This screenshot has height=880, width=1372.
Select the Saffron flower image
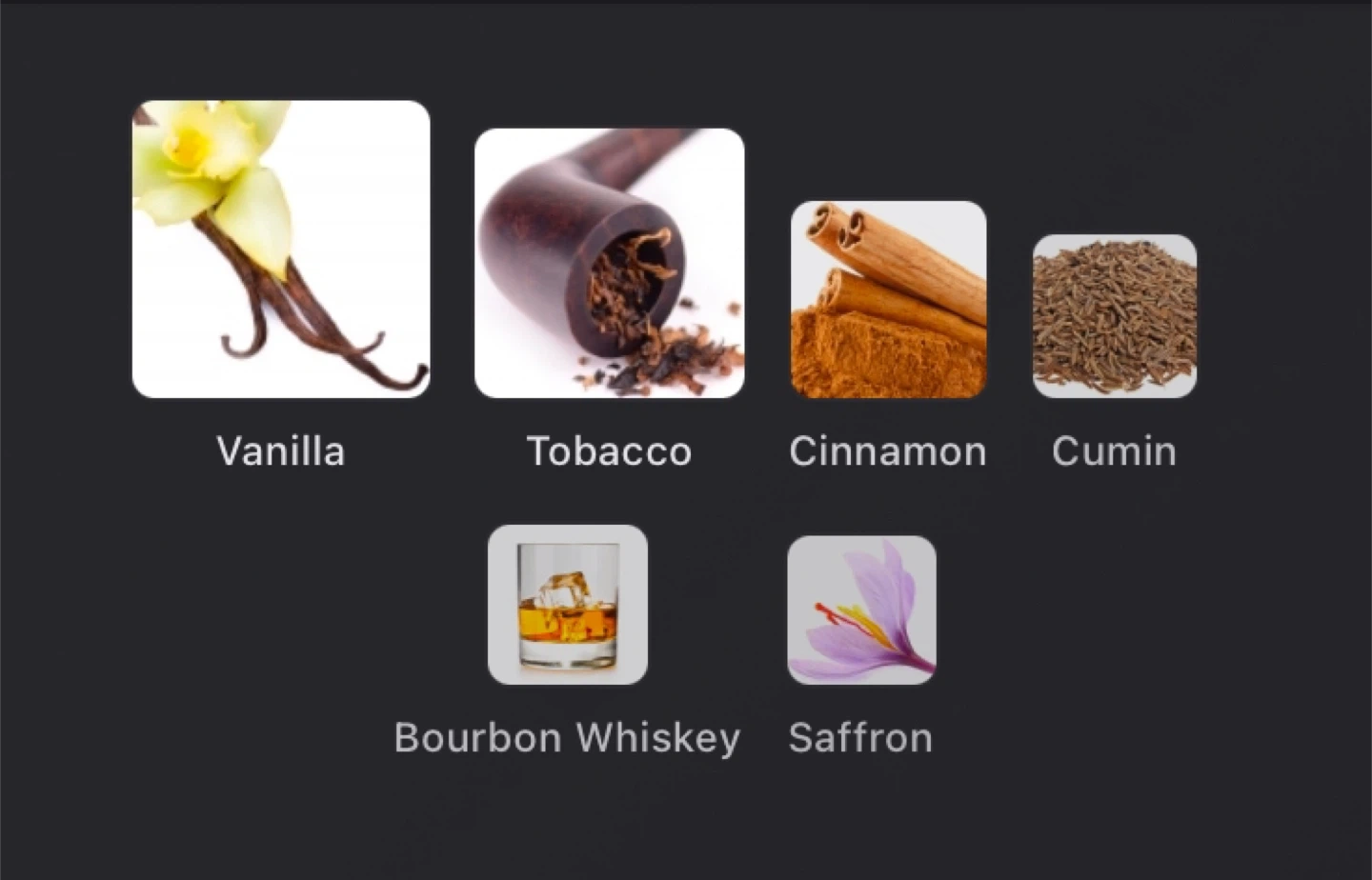pyautogui.click(x=862, y=610)
